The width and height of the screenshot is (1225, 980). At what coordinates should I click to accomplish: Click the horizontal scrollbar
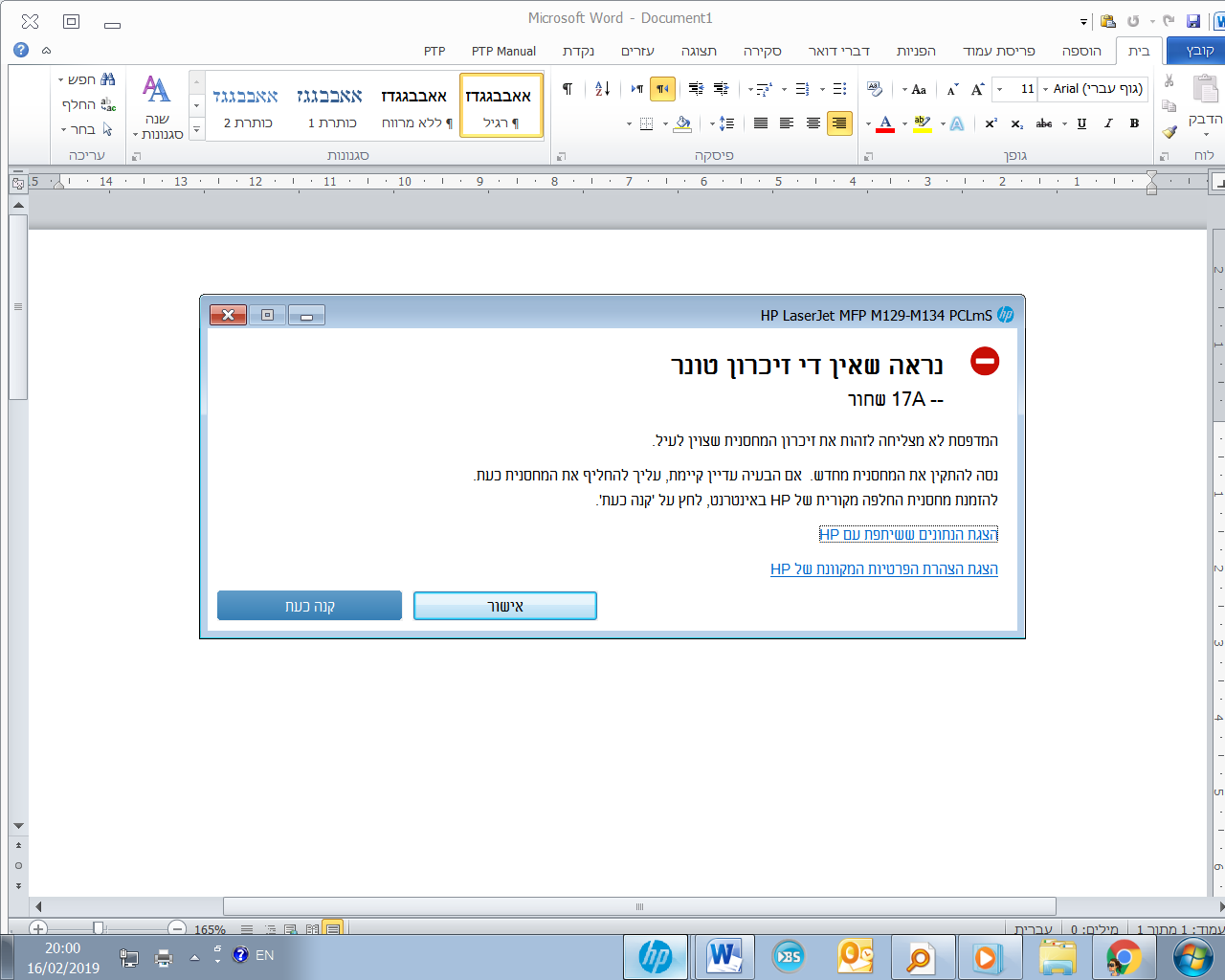coord(639,906)
